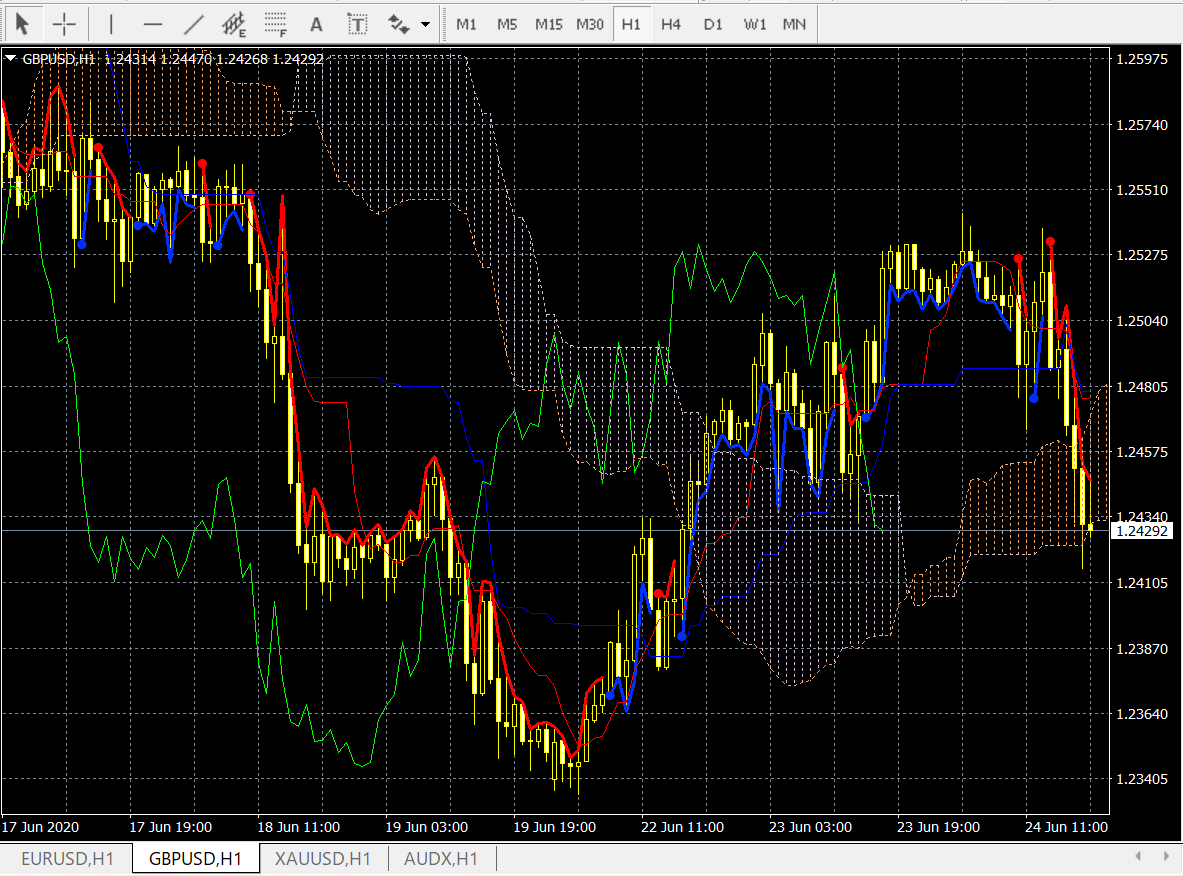Activate the crosshair tool
Screen dimensions: 1183x876
click(64, 23)
